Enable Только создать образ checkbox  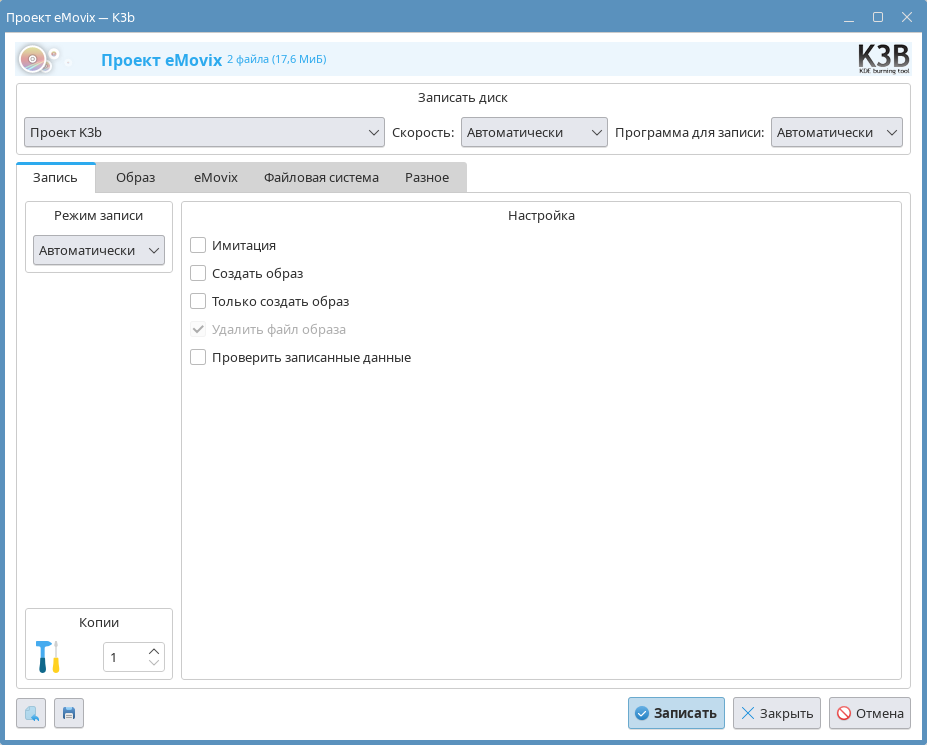coord(198,301)
